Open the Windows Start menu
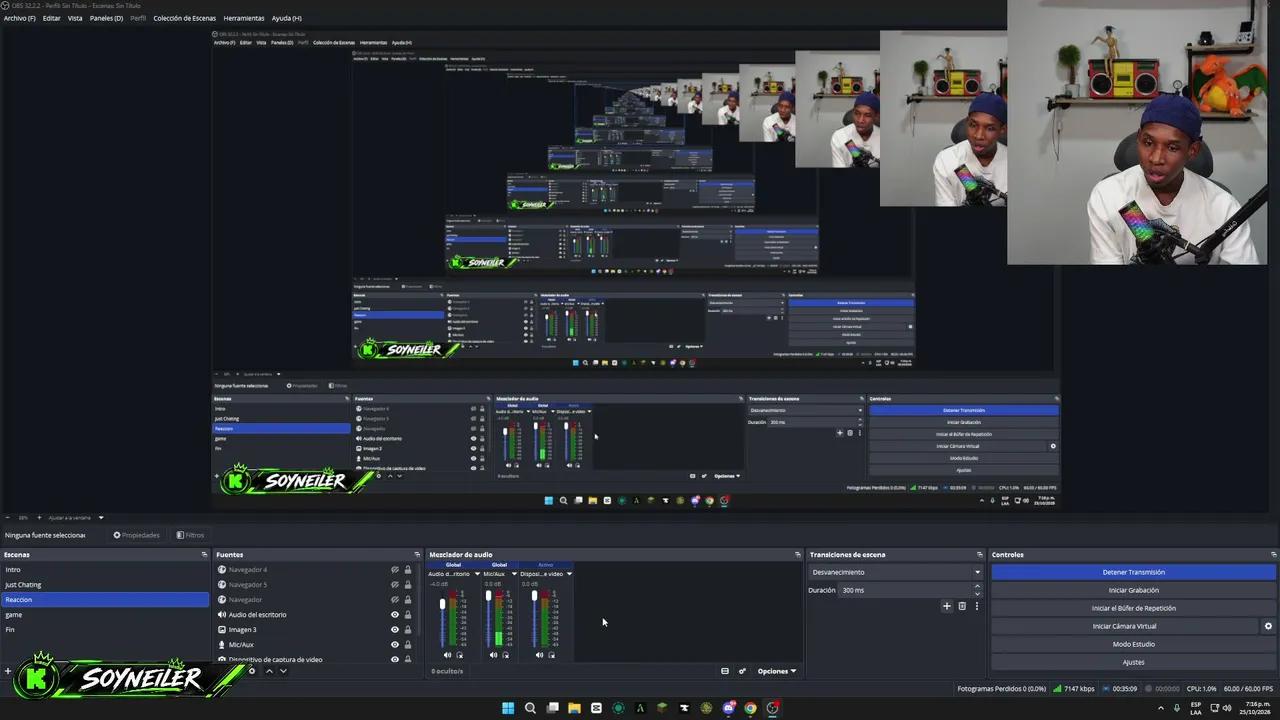This screenshot has width=1280, height=720. (x=508, y=708)
